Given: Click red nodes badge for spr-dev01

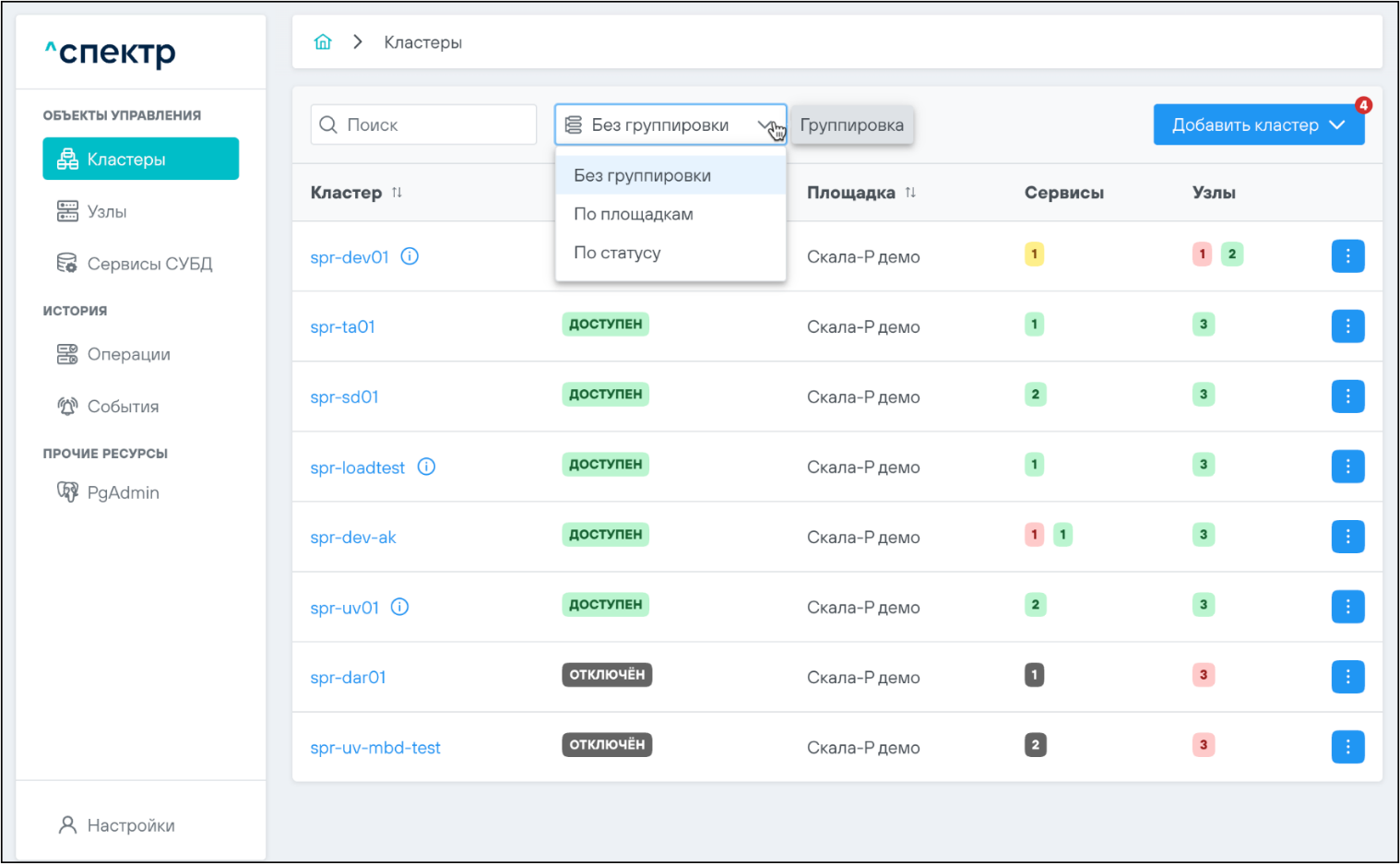Looking at the screenshot, I should click(x=1202, y=254).
